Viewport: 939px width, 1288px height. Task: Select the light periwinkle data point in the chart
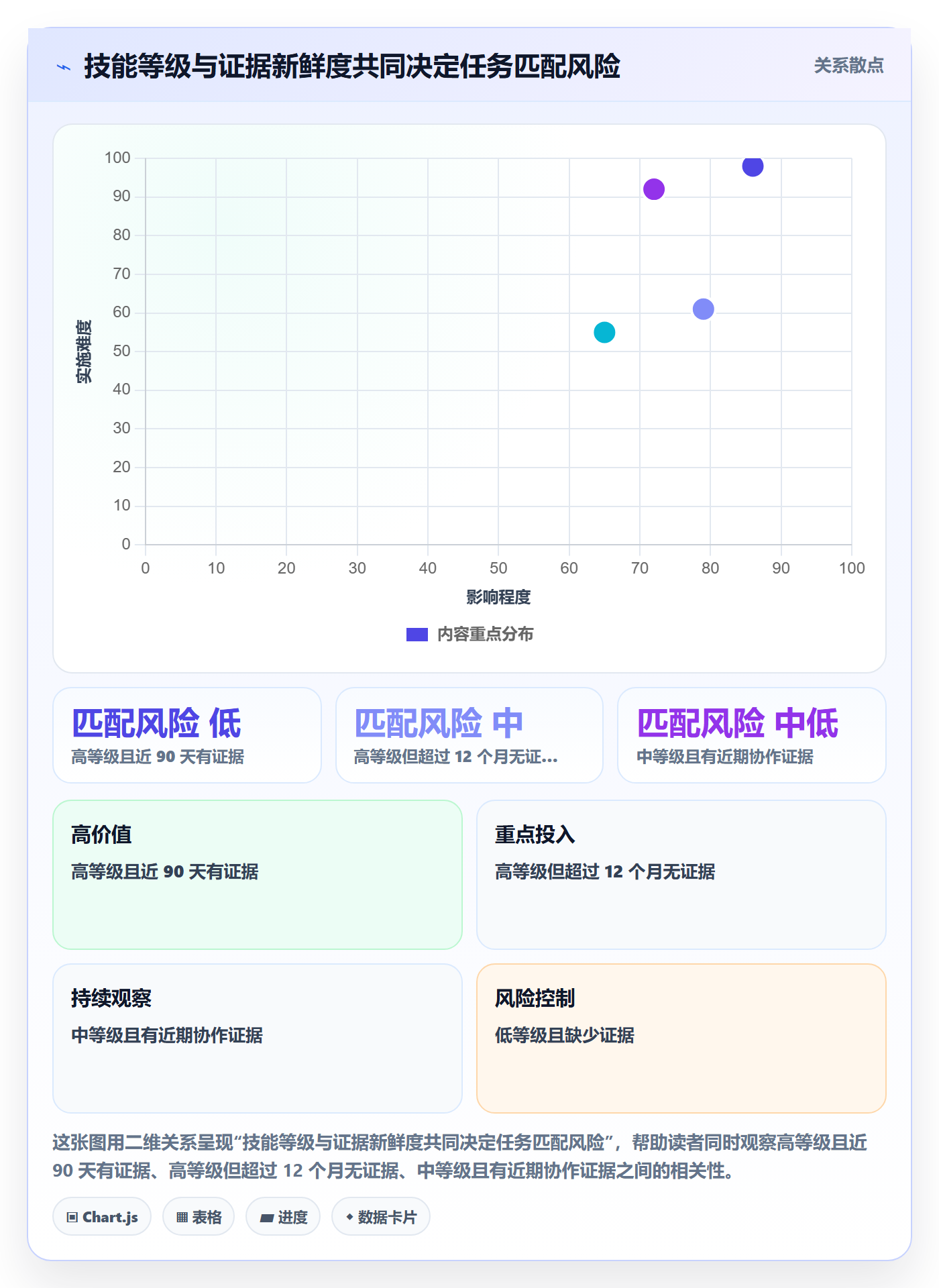(x=703, y=309)
